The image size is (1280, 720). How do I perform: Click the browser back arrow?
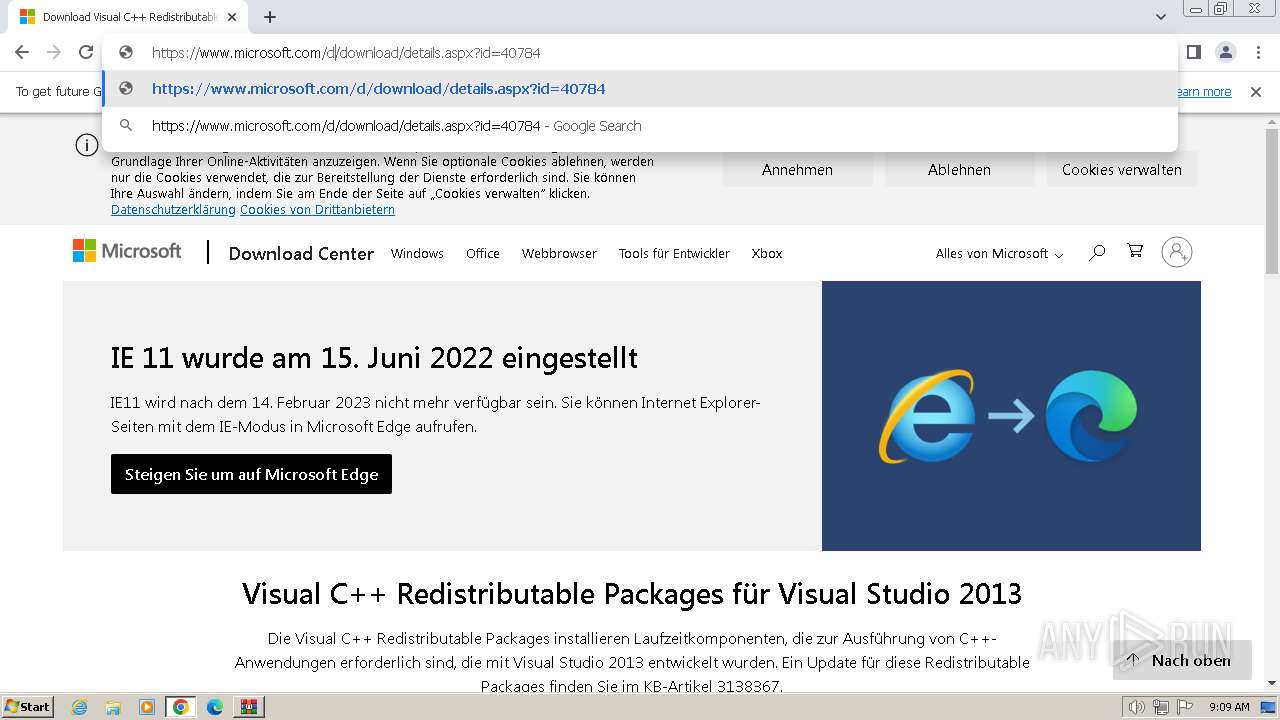[x=22, y=52]
